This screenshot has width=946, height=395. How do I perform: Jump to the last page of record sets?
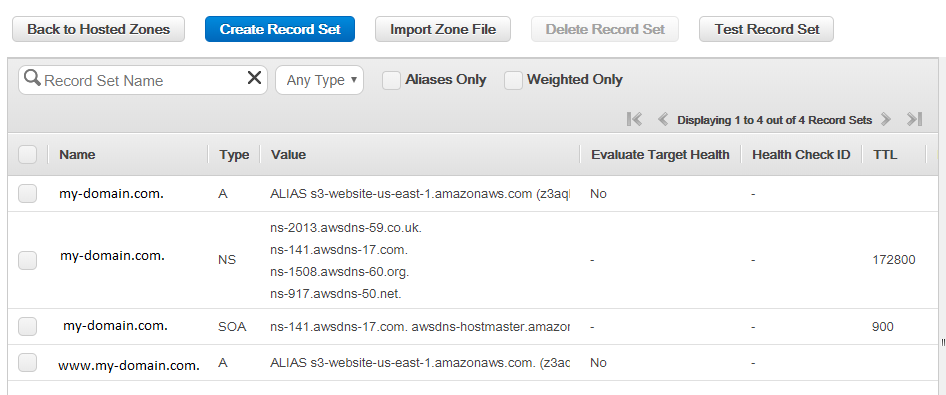click(915, 119)
